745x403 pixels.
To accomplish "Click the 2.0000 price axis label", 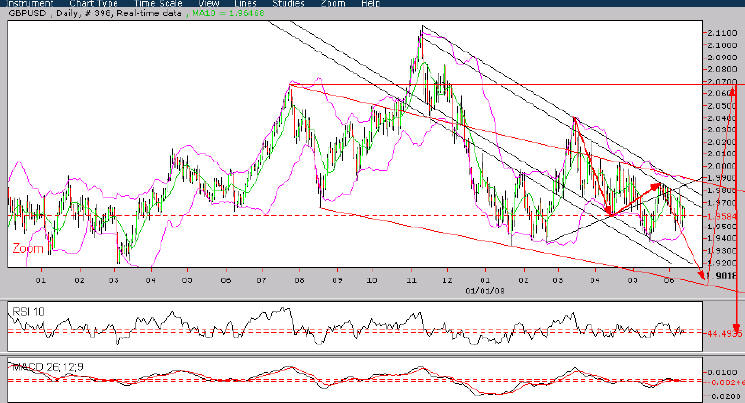I will 722,165.
